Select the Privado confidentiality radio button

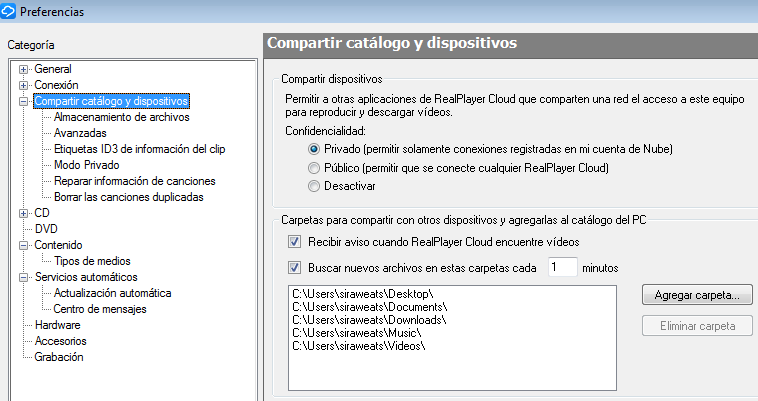click(x=314, y=149)
